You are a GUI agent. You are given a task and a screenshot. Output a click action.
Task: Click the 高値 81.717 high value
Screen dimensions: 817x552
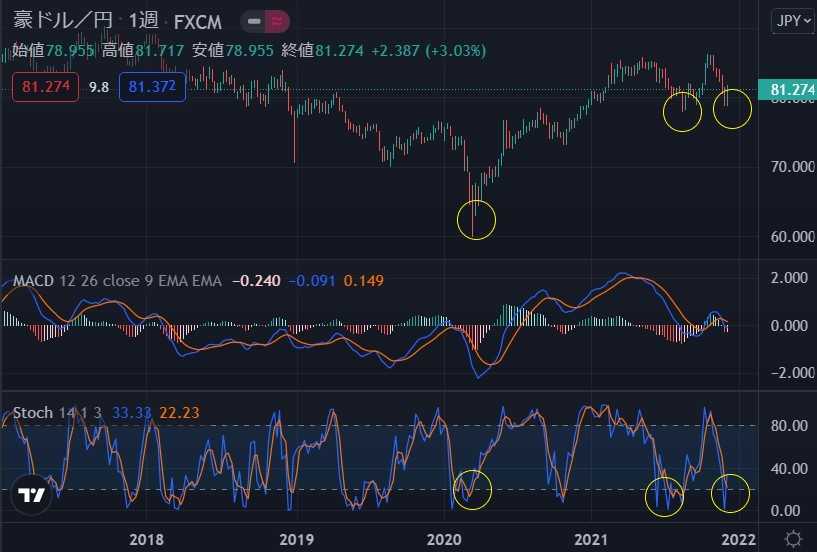pyautogui.click(x=143, y=51)
